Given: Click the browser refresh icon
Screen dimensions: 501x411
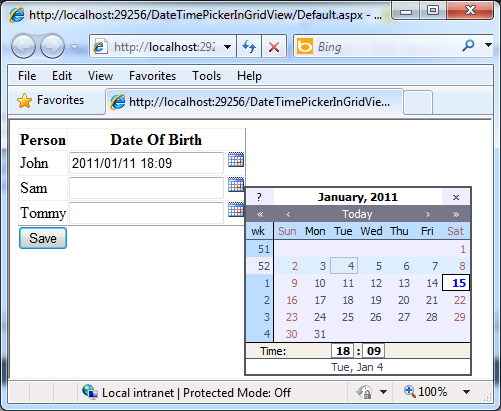Looking at the screenshot, I should 249,47.
